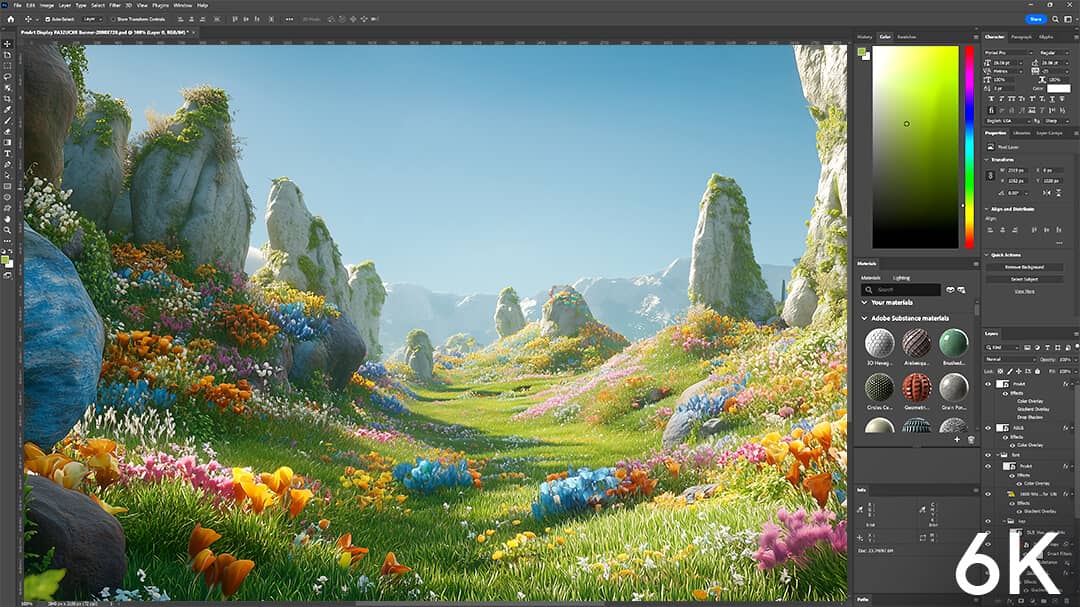This screenshot has height=607, width=1080.
Task: Select the Move tool in the toolbar
Action: (7, 44)
